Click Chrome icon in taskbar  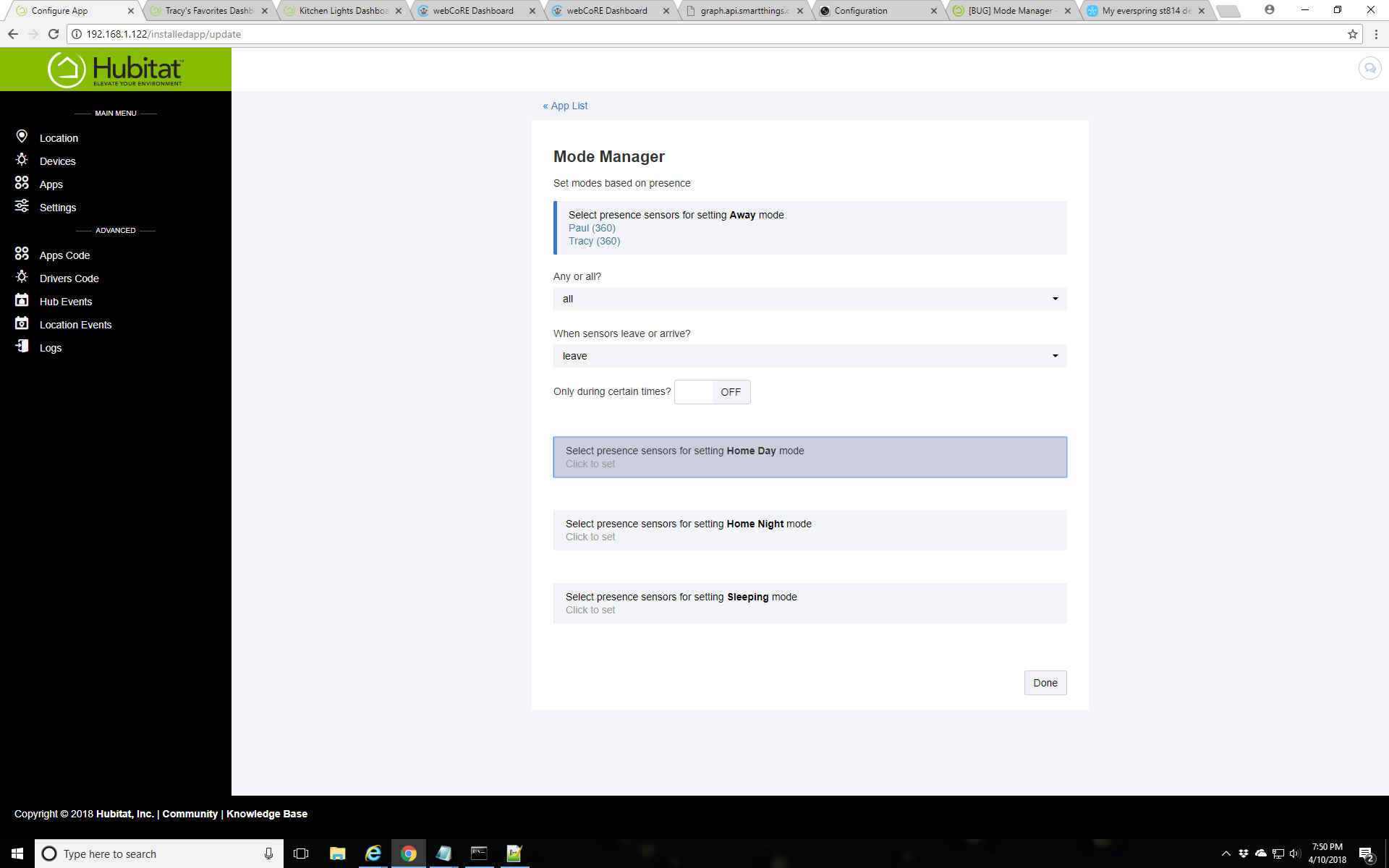[x=409, y=854]
